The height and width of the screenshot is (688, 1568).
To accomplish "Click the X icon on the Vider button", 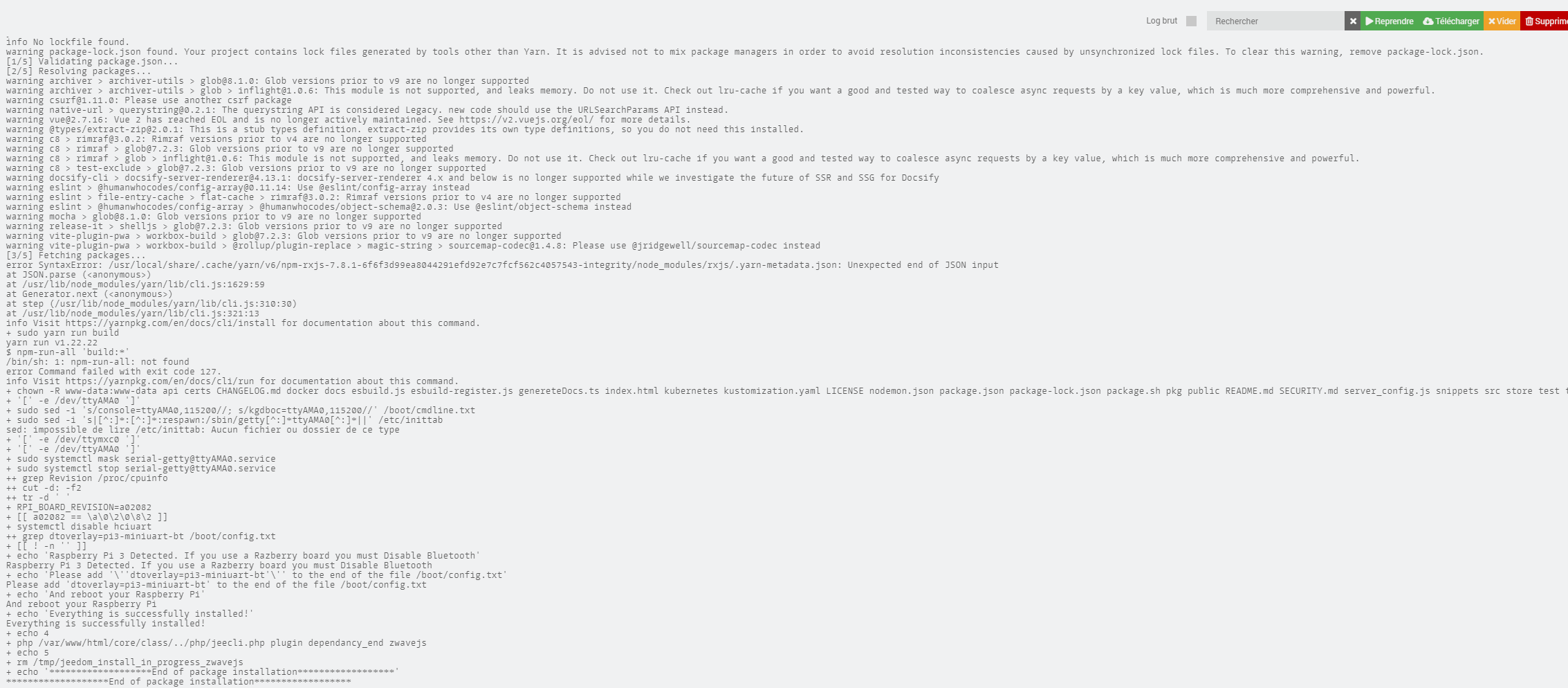I will click(x=1492, y=21).
